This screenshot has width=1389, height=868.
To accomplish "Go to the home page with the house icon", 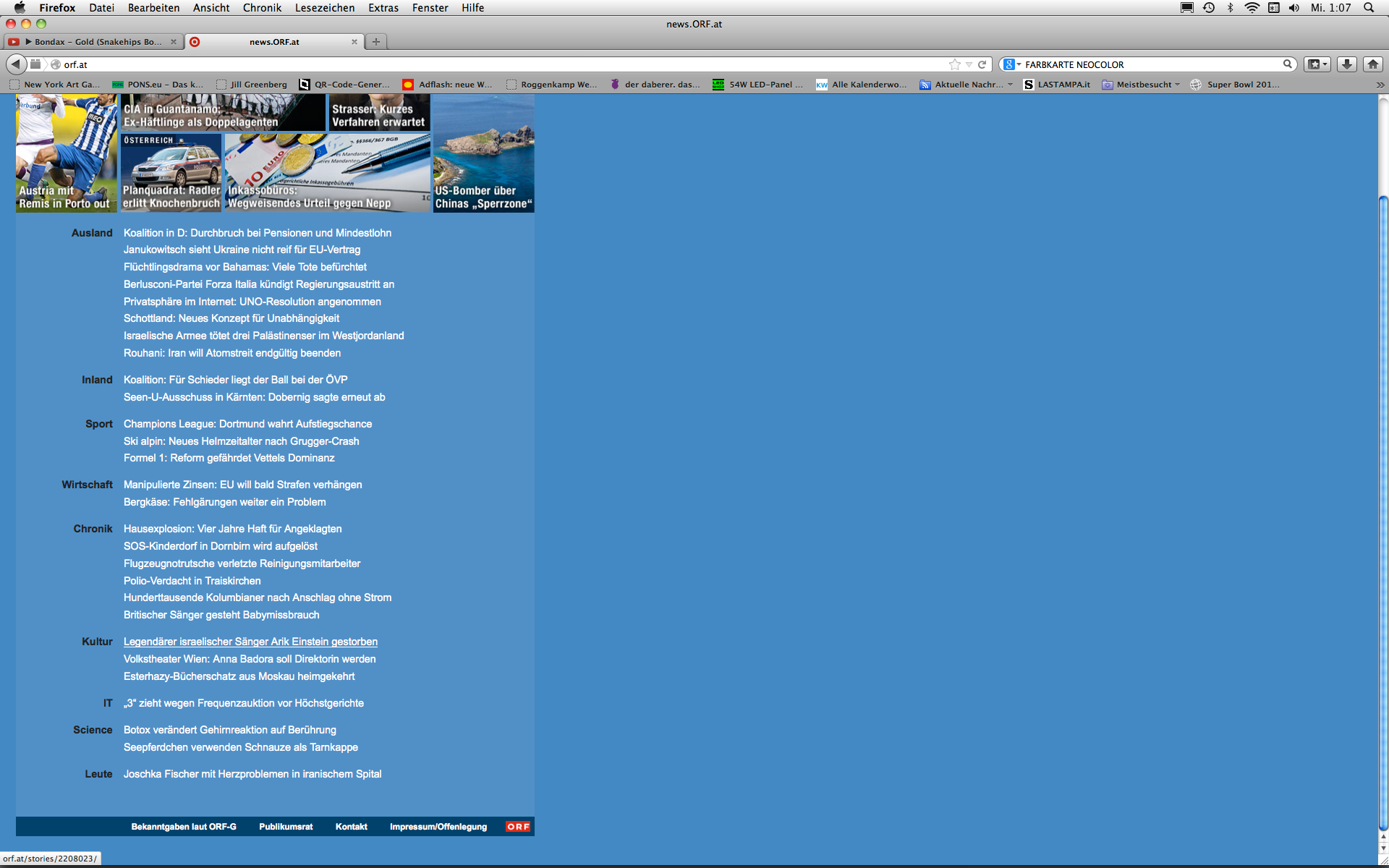I will tap(1372, 64).
